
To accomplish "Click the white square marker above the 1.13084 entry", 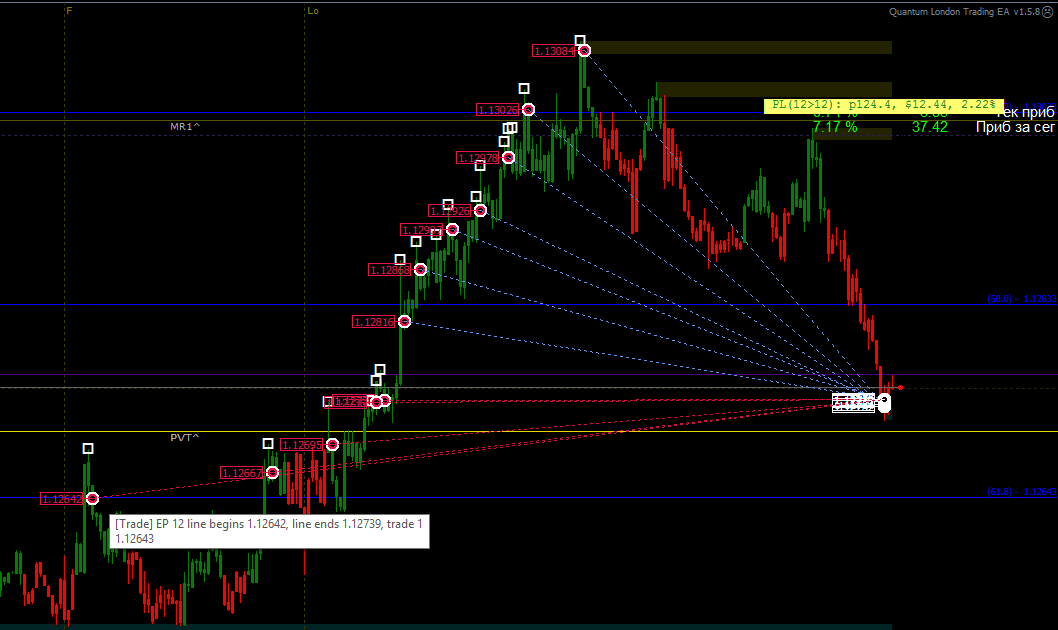I will tap(580, 40).
